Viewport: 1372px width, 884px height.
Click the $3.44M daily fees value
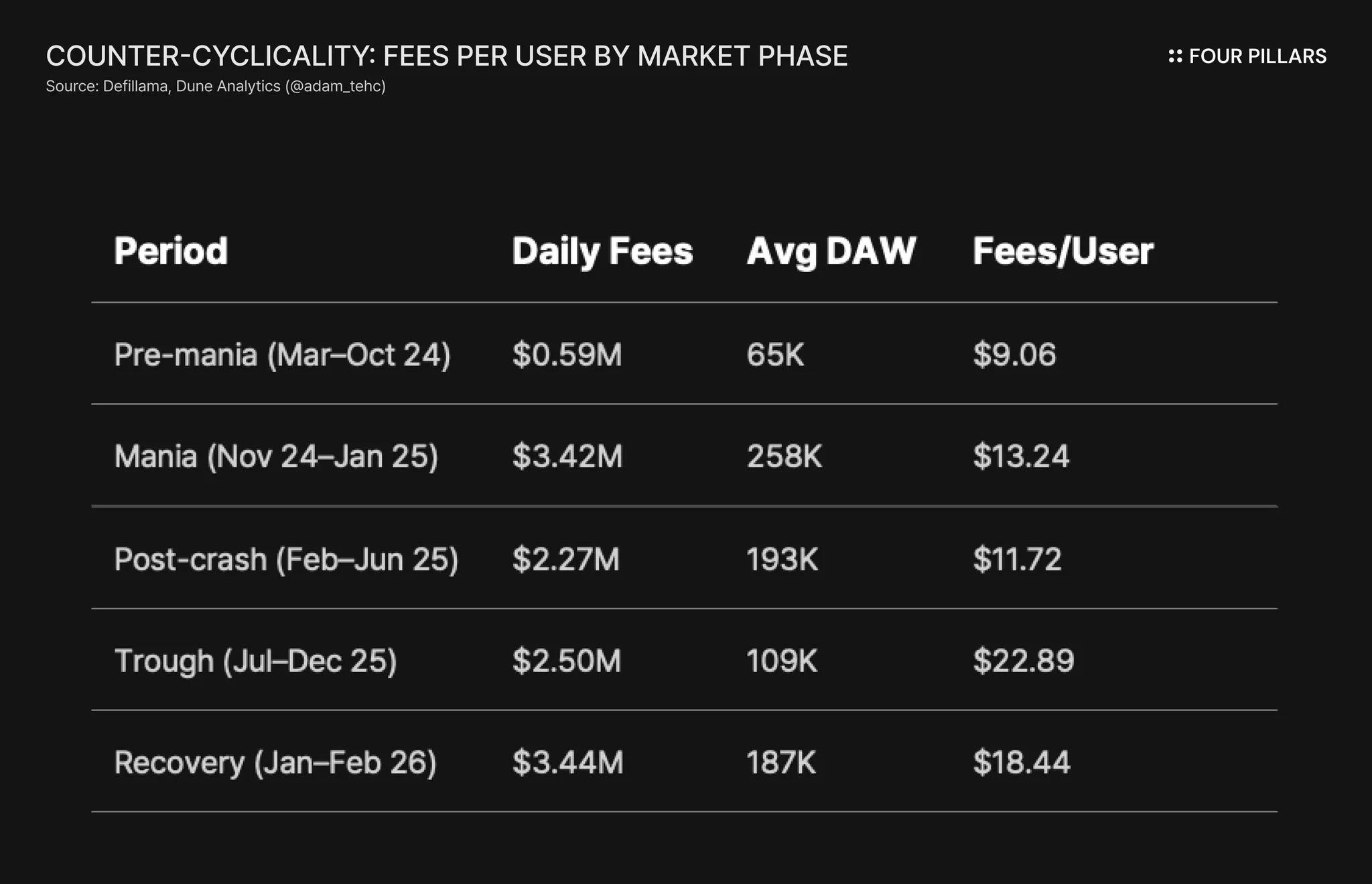tap(567, 763)
